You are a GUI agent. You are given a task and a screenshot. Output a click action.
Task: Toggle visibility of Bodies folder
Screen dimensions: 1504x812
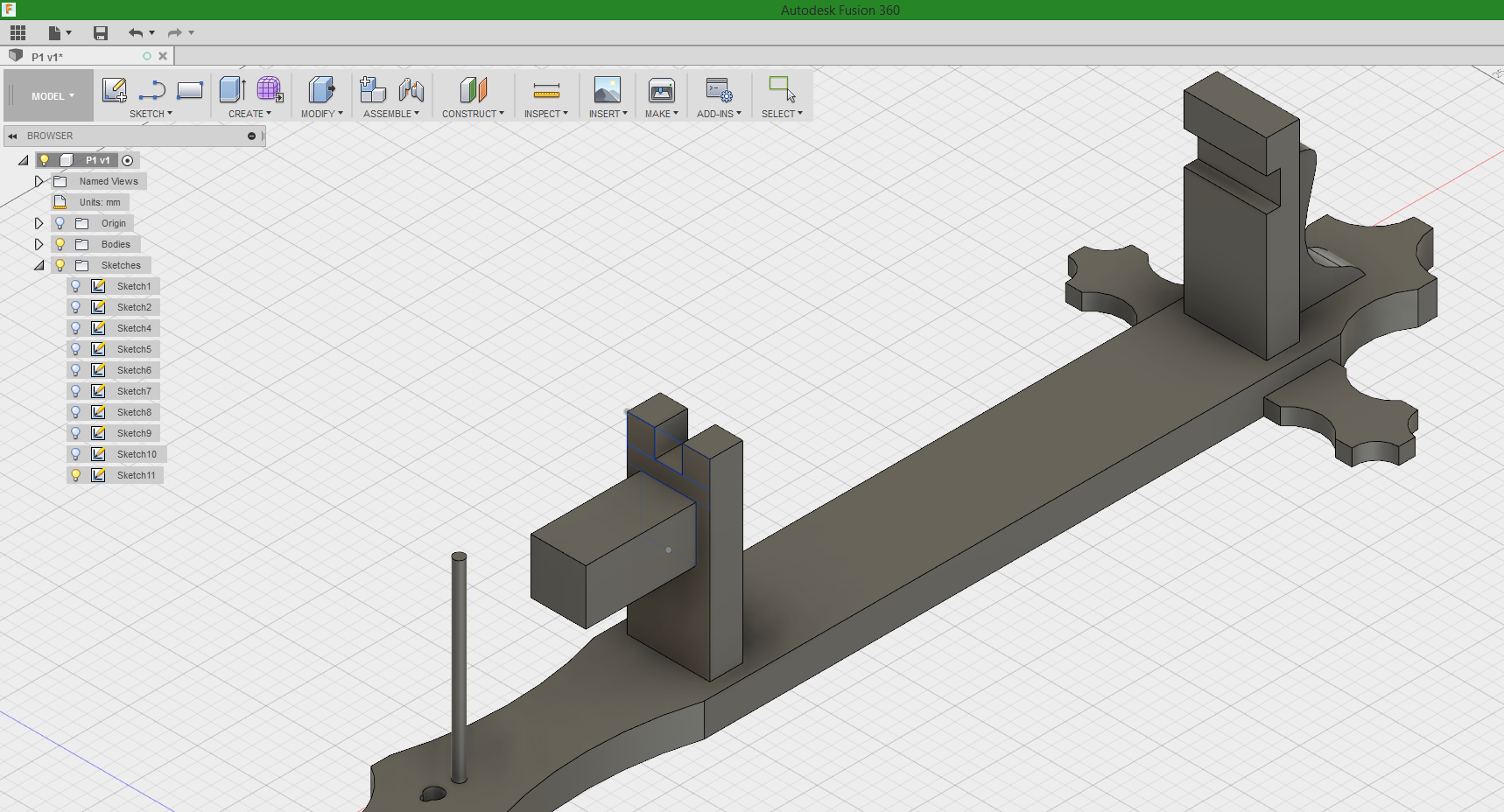(x=60, y=244)
